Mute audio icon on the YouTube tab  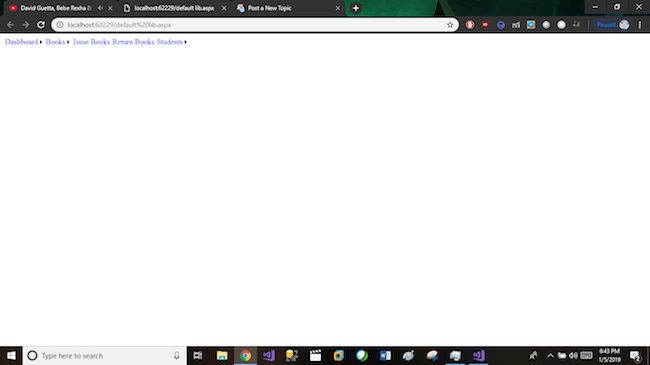(x=100, y=8)
